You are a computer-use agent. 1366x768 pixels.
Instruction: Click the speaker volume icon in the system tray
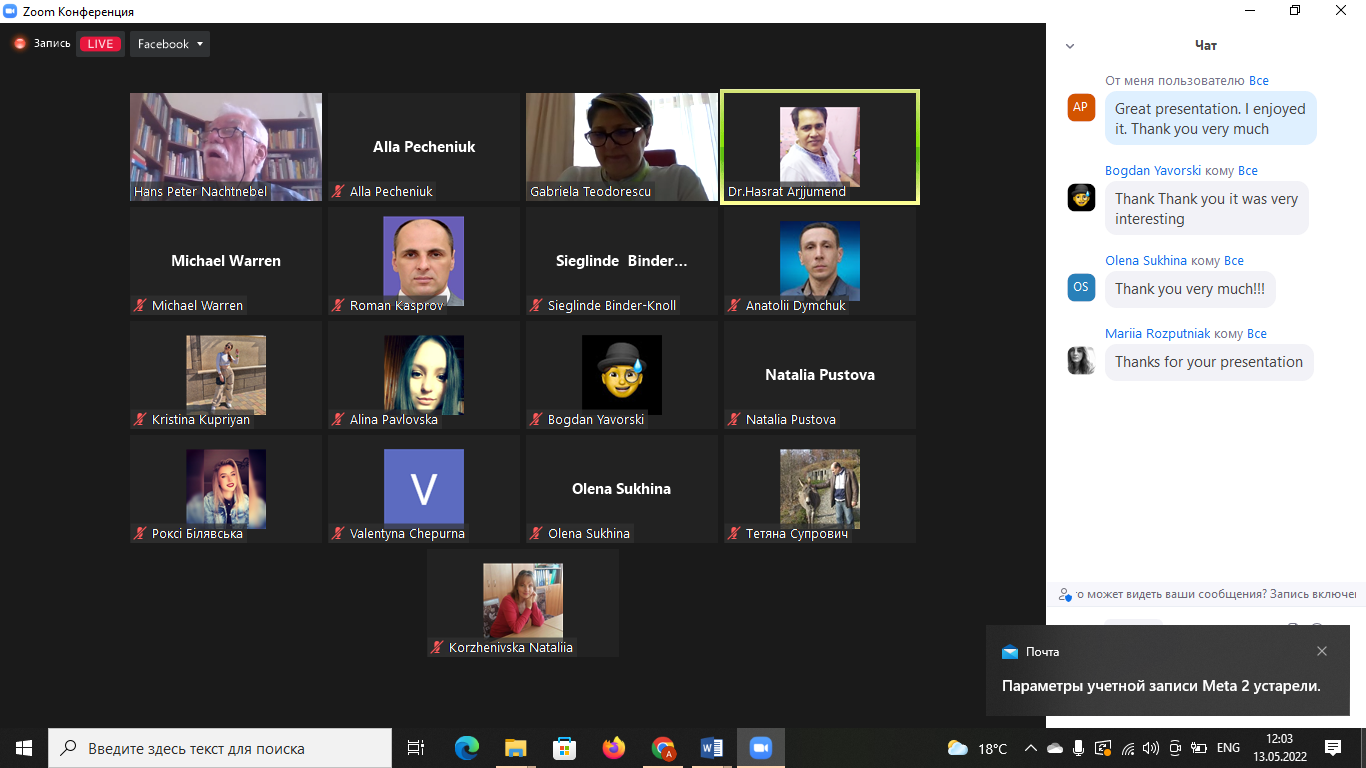tap(1151, 748)
